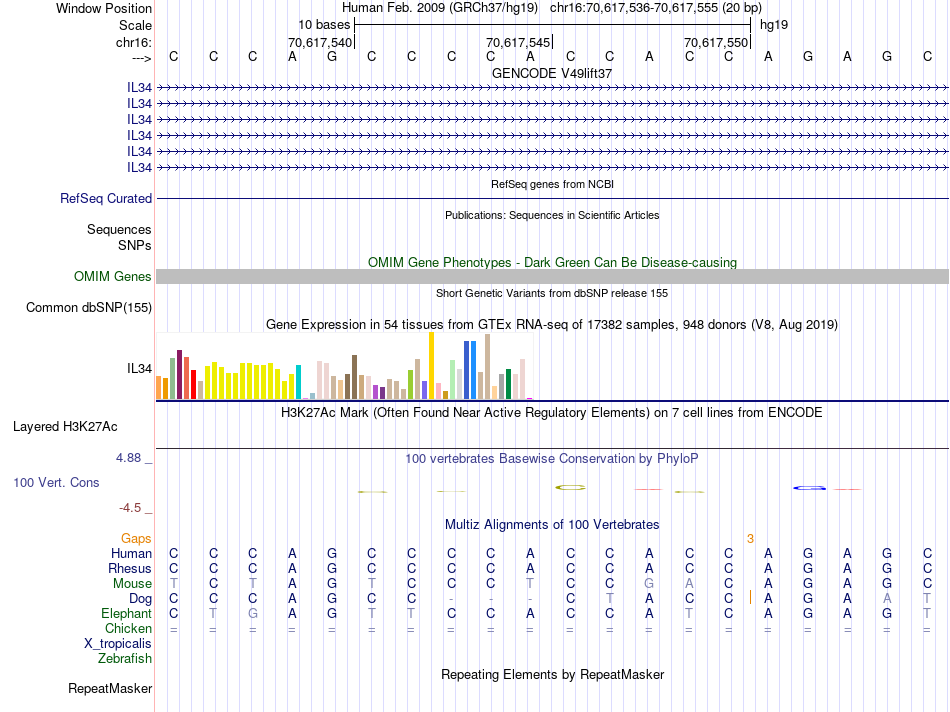Select the Chicken alignment row label

coord(128,629)
